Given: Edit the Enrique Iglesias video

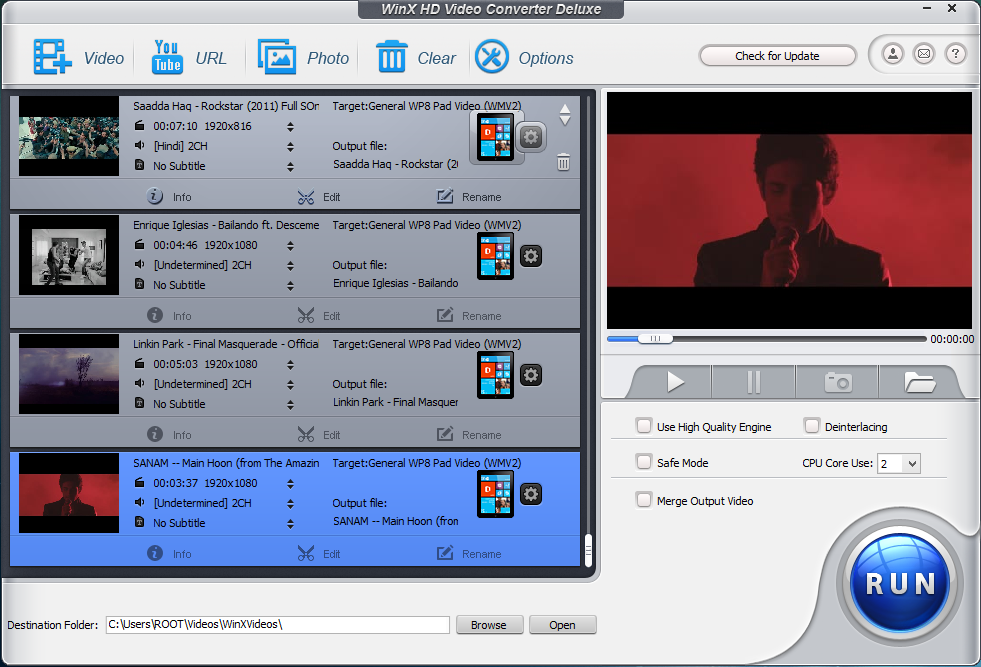Looking at the screenshot, I should 319,316.
